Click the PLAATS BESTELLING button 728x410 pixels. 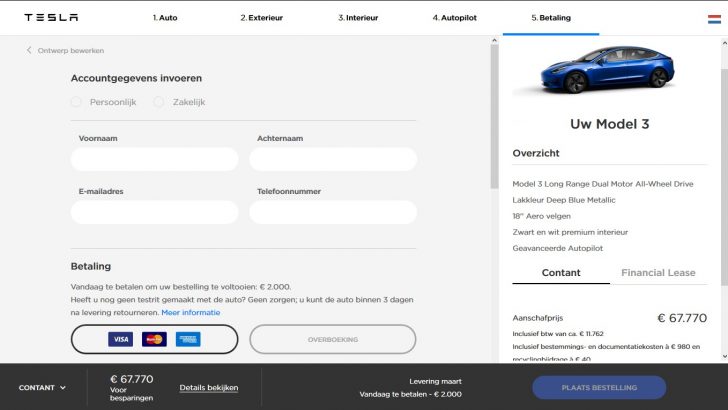pos(599,387)
